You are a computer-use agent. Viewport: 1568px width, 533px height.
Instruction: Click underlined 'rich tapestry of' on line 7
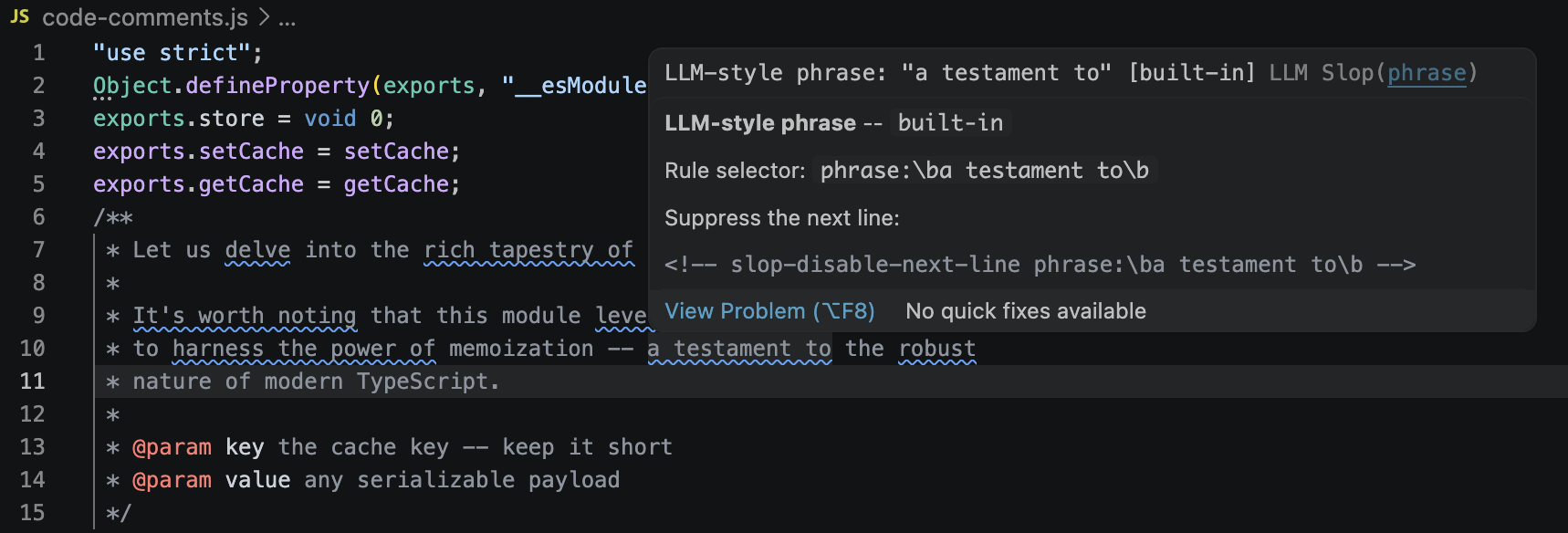(528, 250)
